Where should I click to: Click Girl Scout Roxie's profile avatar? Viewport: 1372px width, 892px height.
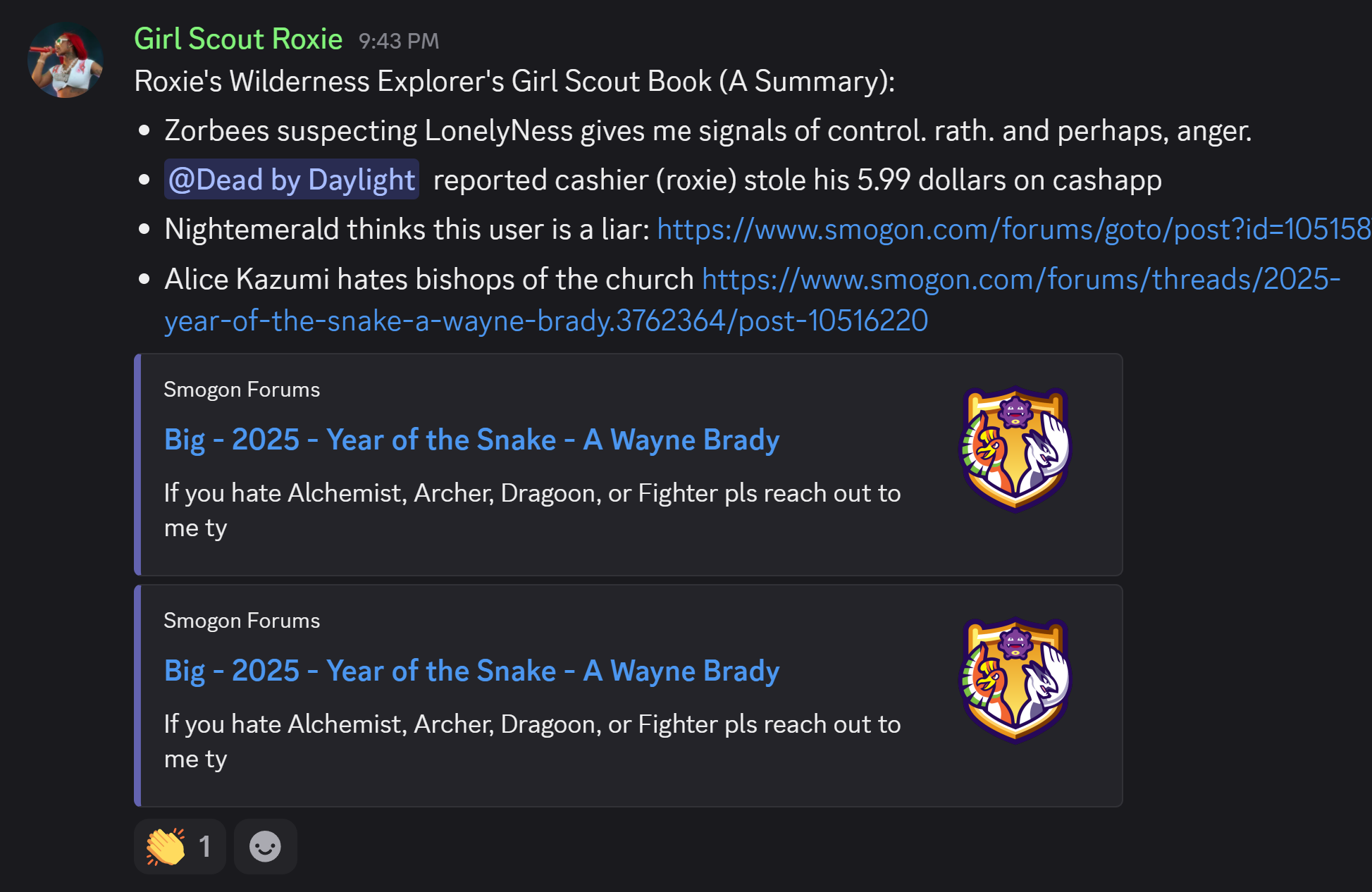(x=66, y=61)
